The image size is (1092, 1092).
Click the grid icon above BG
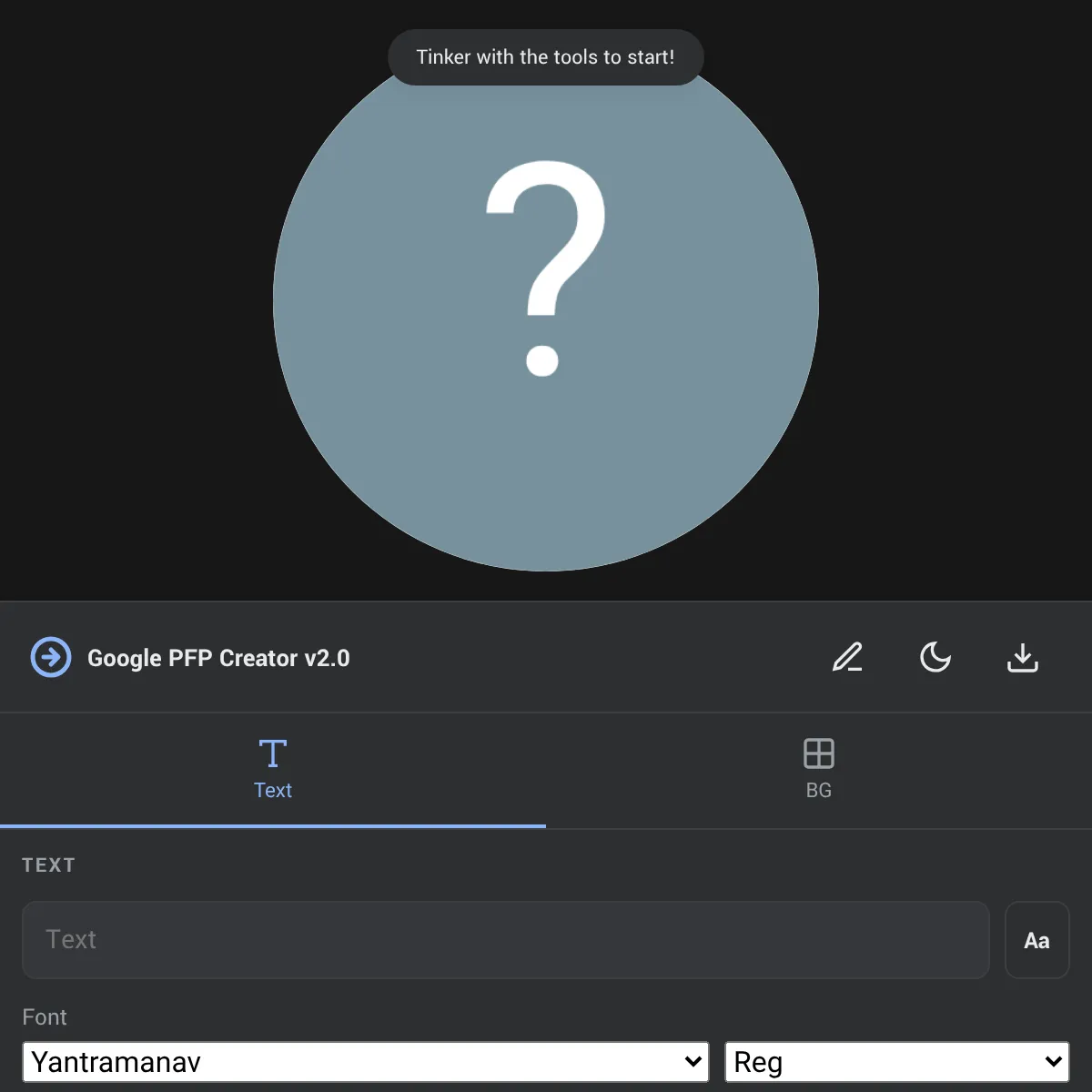click(818, 753)
